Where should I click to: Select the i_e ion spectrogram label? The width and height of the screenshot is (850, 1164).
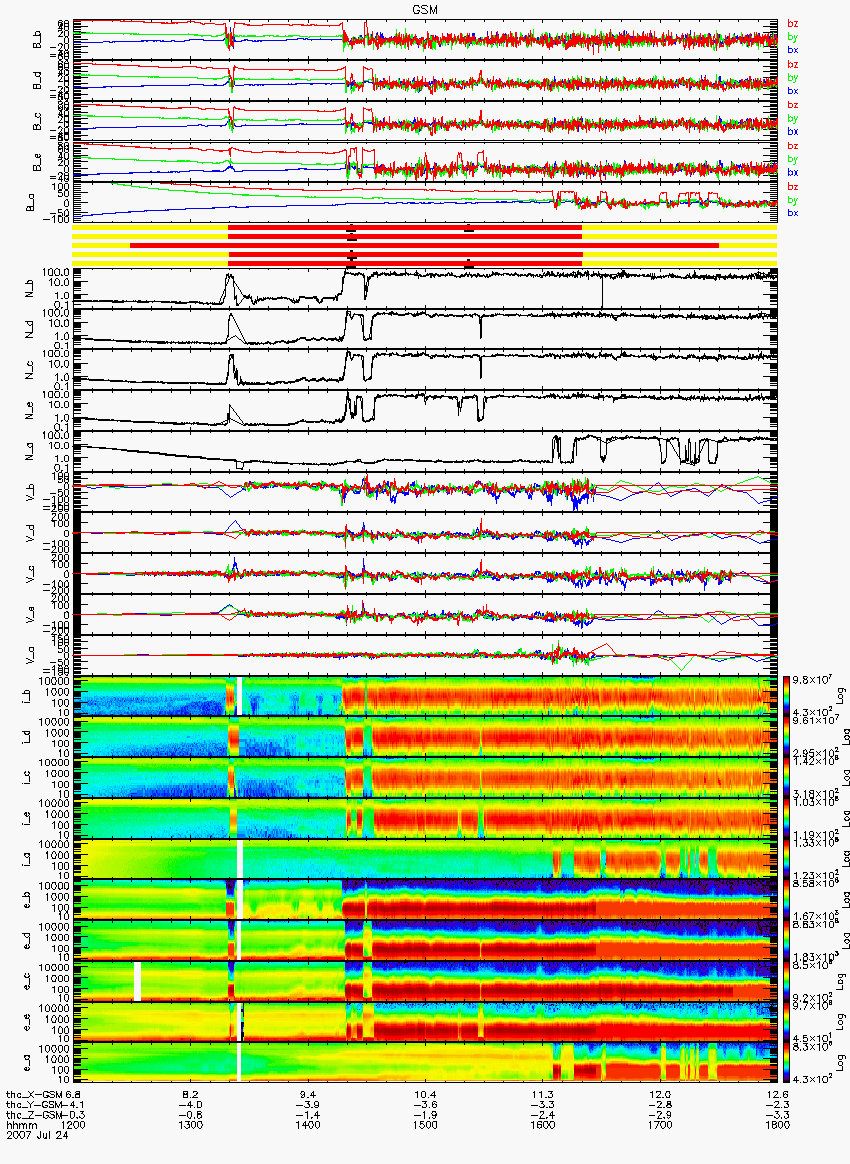click(27, 818)
